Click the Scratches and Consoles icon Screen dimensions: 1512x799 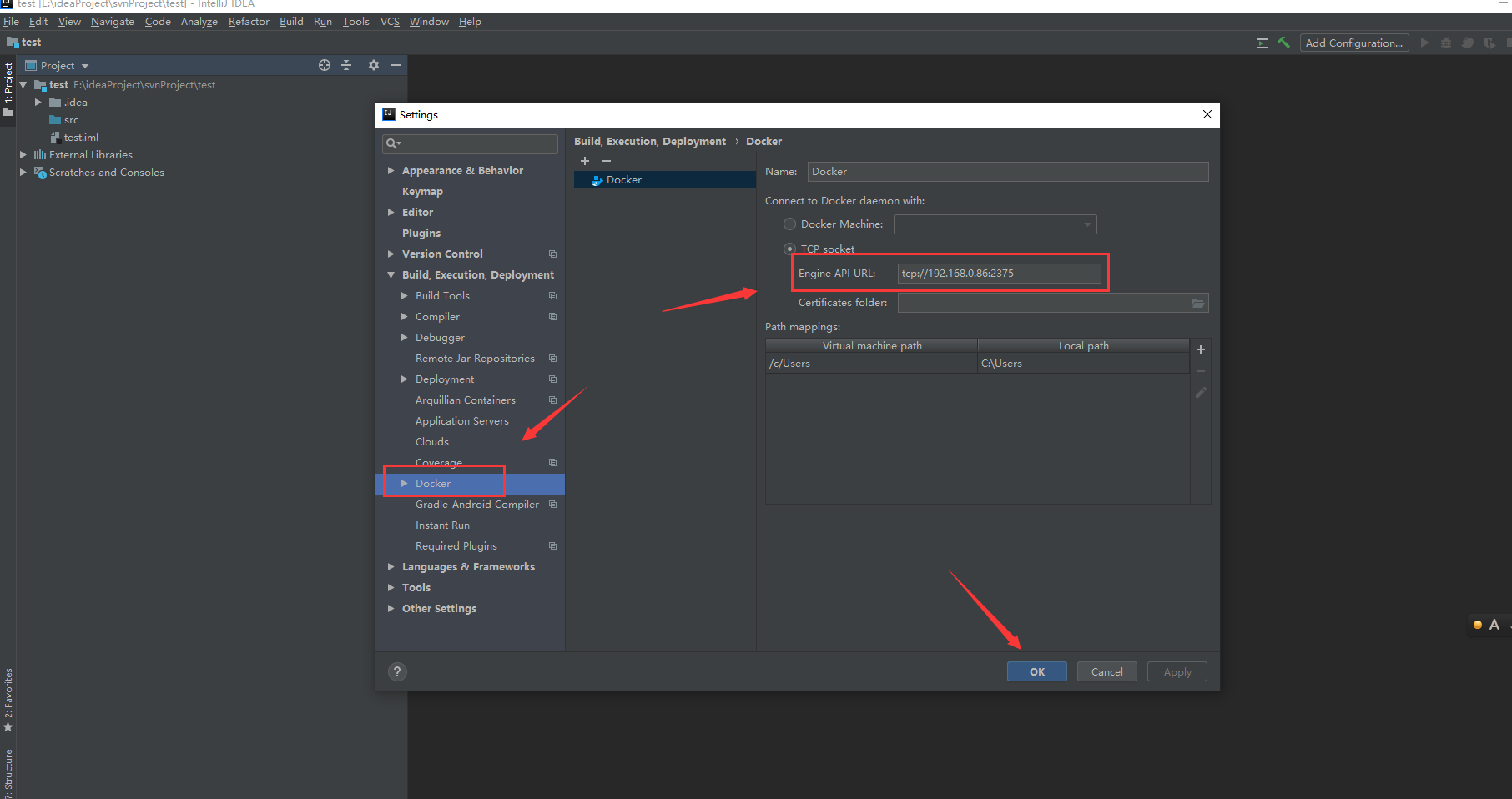pos(40,173)
